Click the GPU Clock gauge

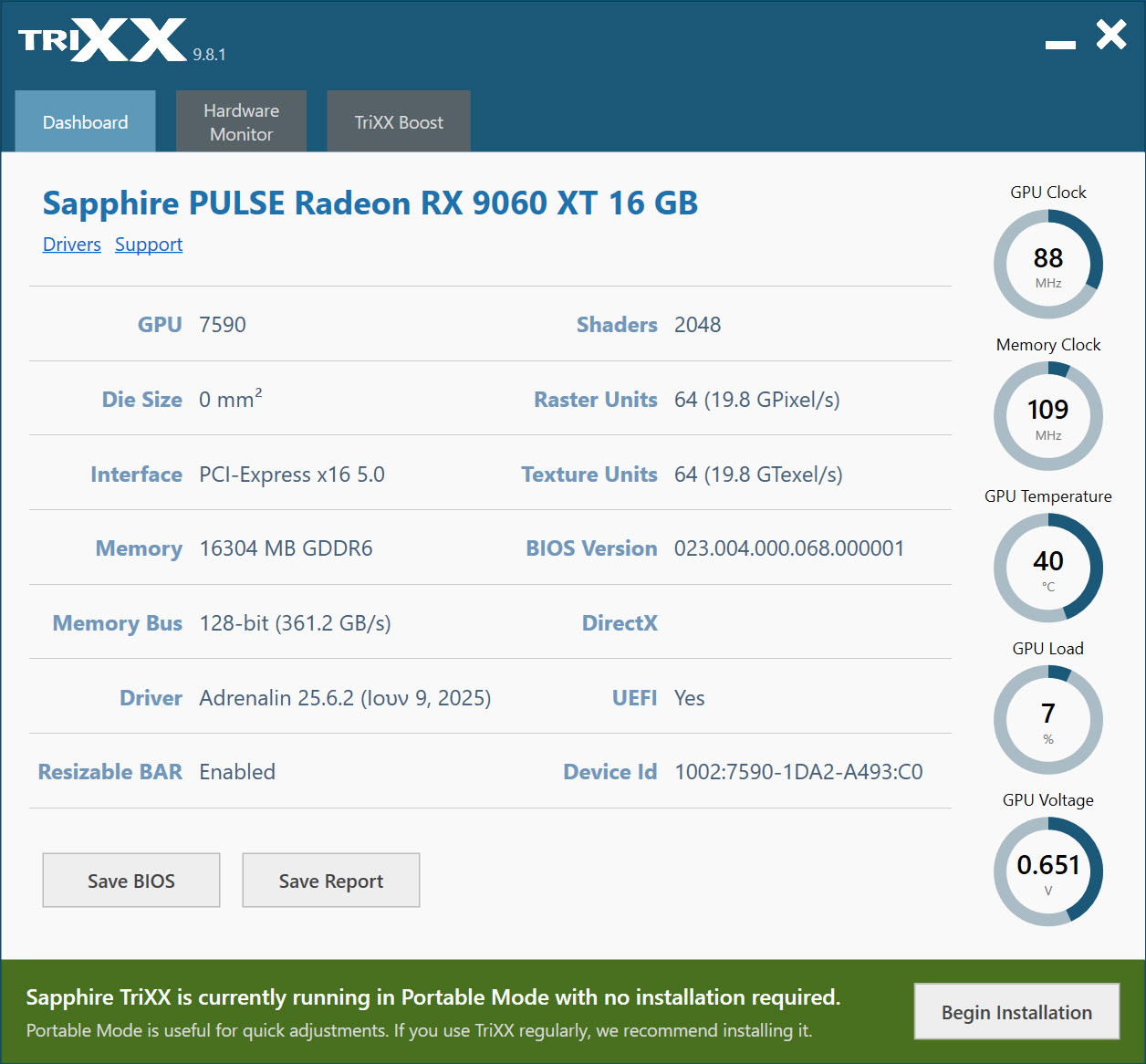(x=1047, y=264)
